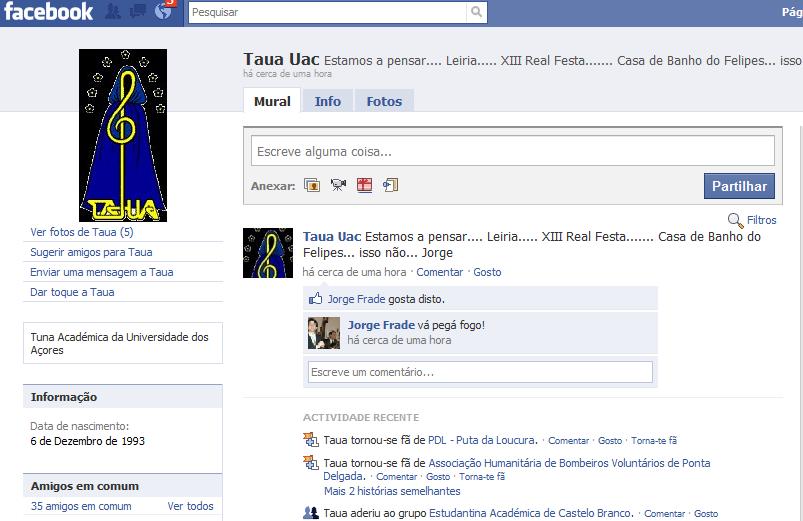Click the thumbs-up icon beside Jorge Frade

click(315, 299)
